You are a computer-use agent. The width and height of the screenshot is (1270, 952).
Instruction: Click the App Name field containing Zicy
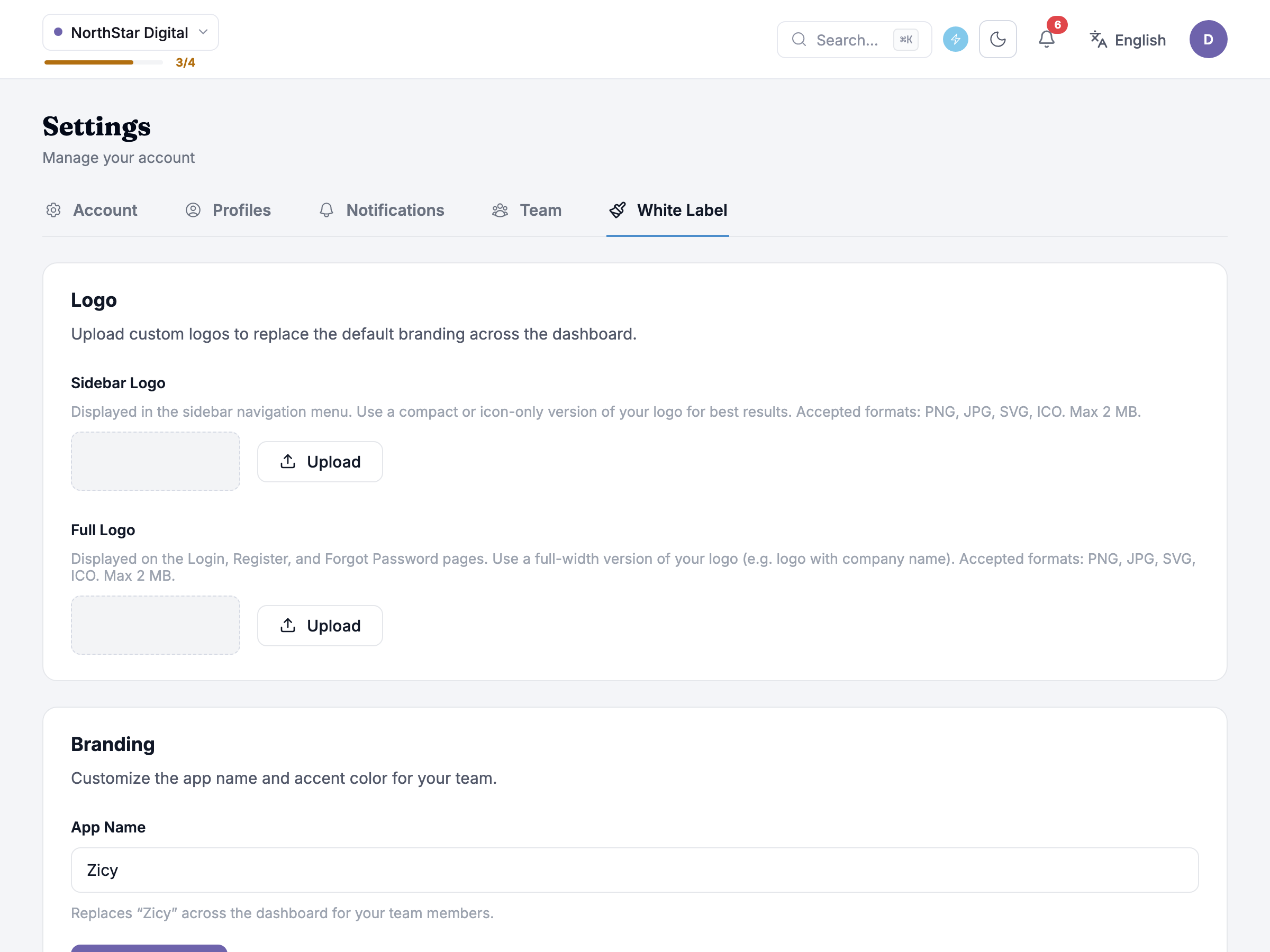point(635,871)
